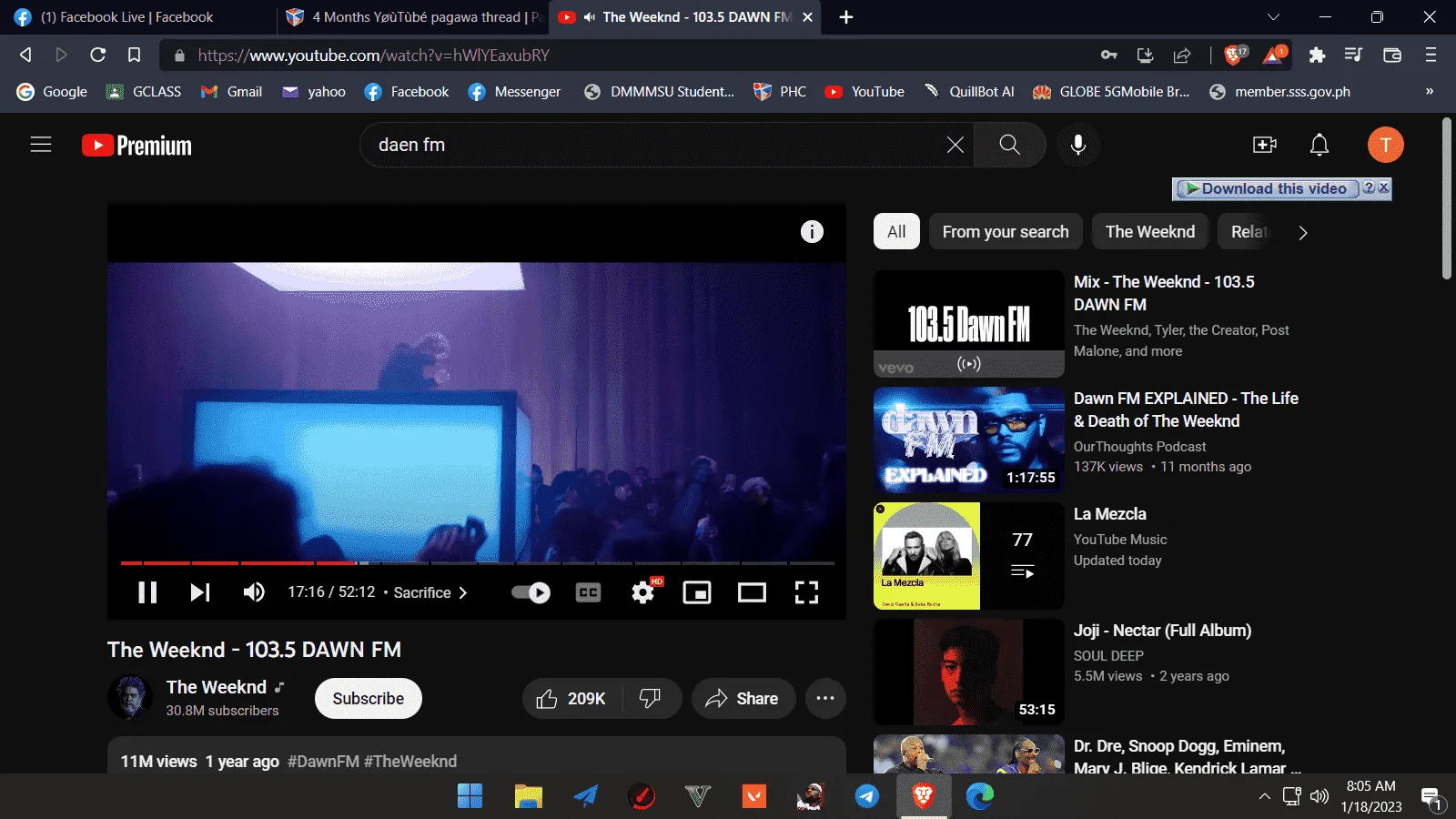Open the YouTube guide hamburger menu
The width and height of the screenshot is (1456, 819).
41,145
